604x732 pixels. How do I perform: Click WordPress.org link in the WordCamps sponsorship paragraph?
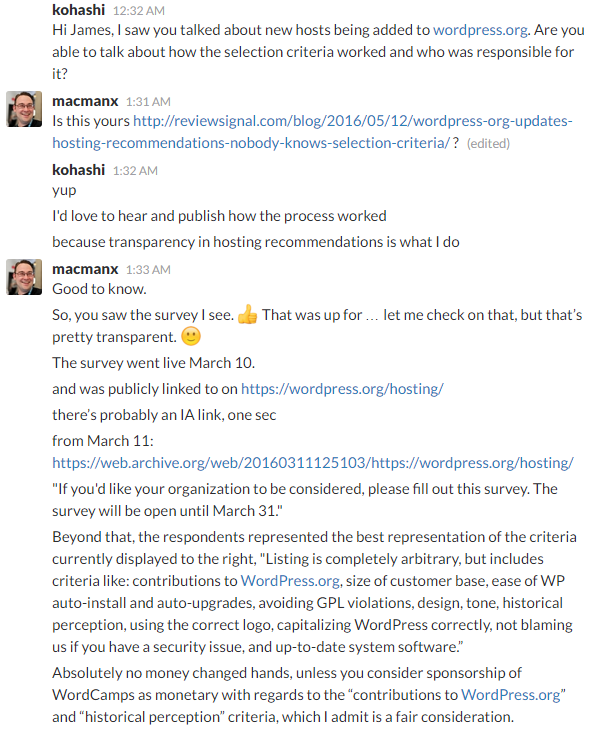pyautogui.click(x=511, y=695)
